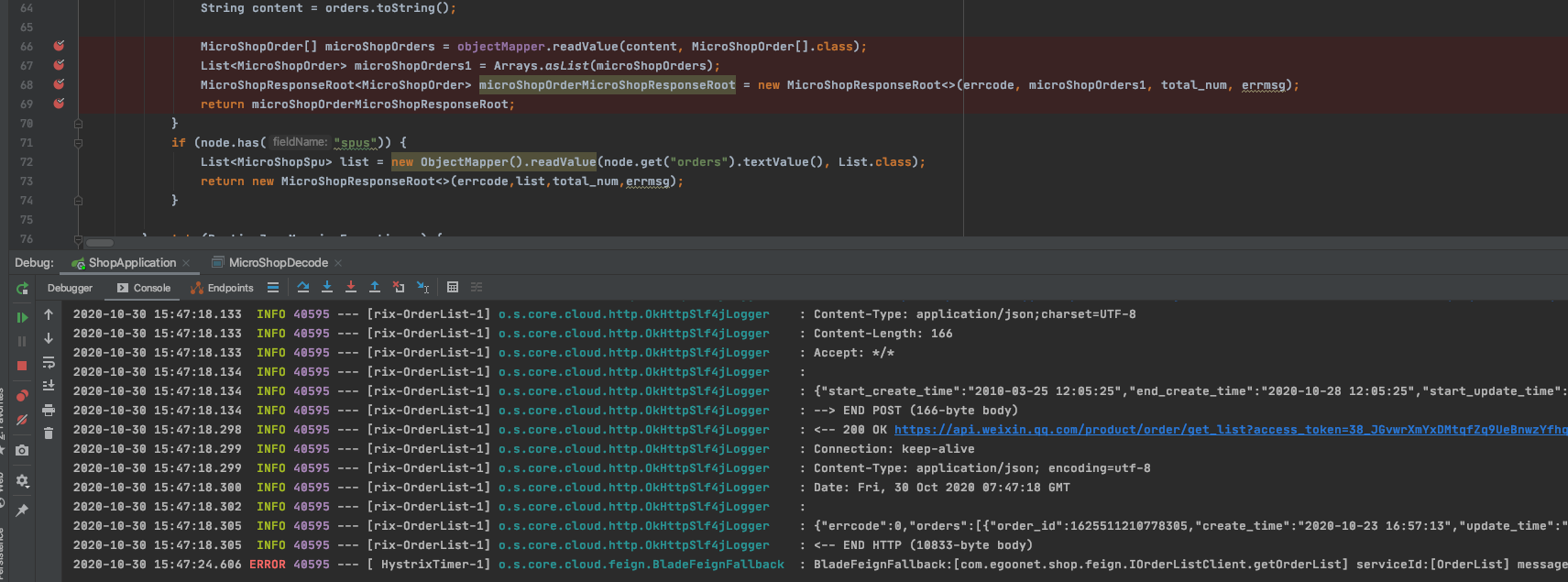
Task: Toggle soft-wrap for console output
Action: (49, 362)
